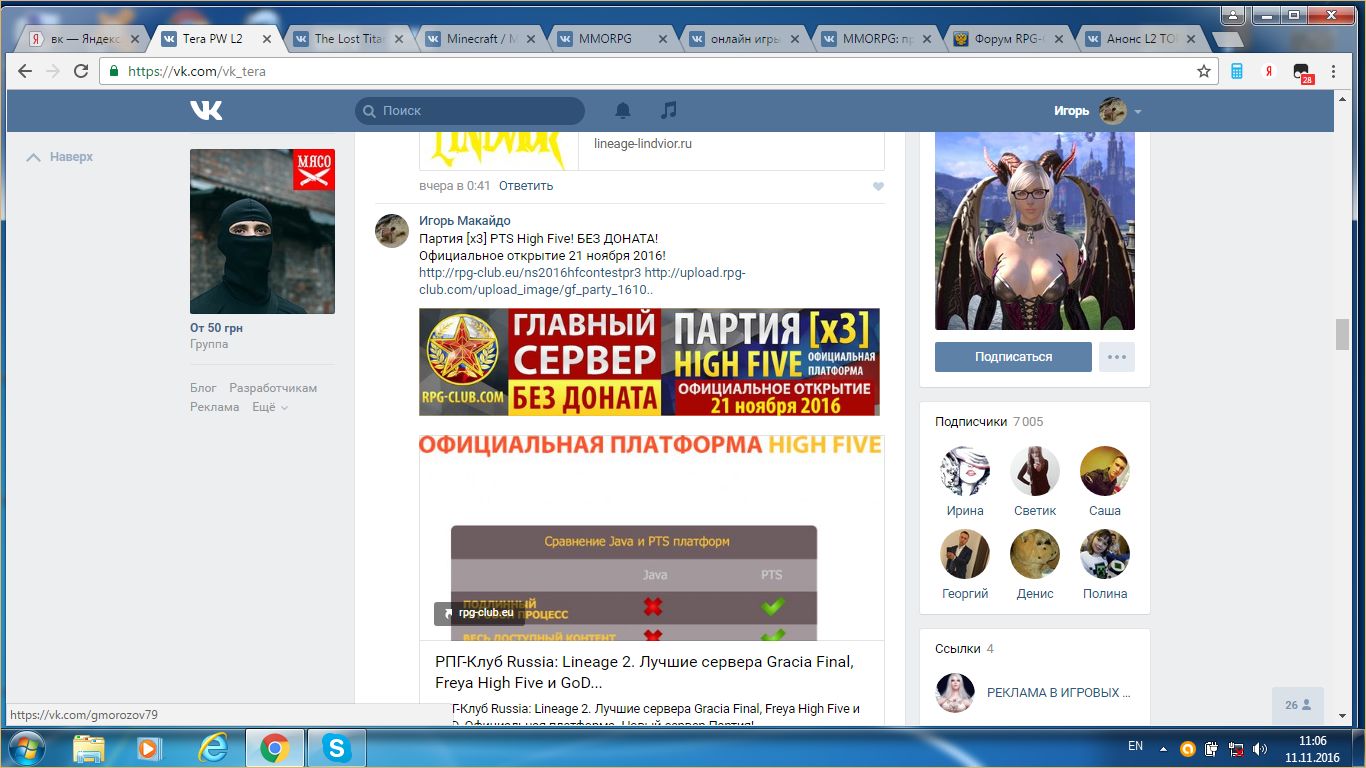Show hidden system tray icons

(1163, 748)
